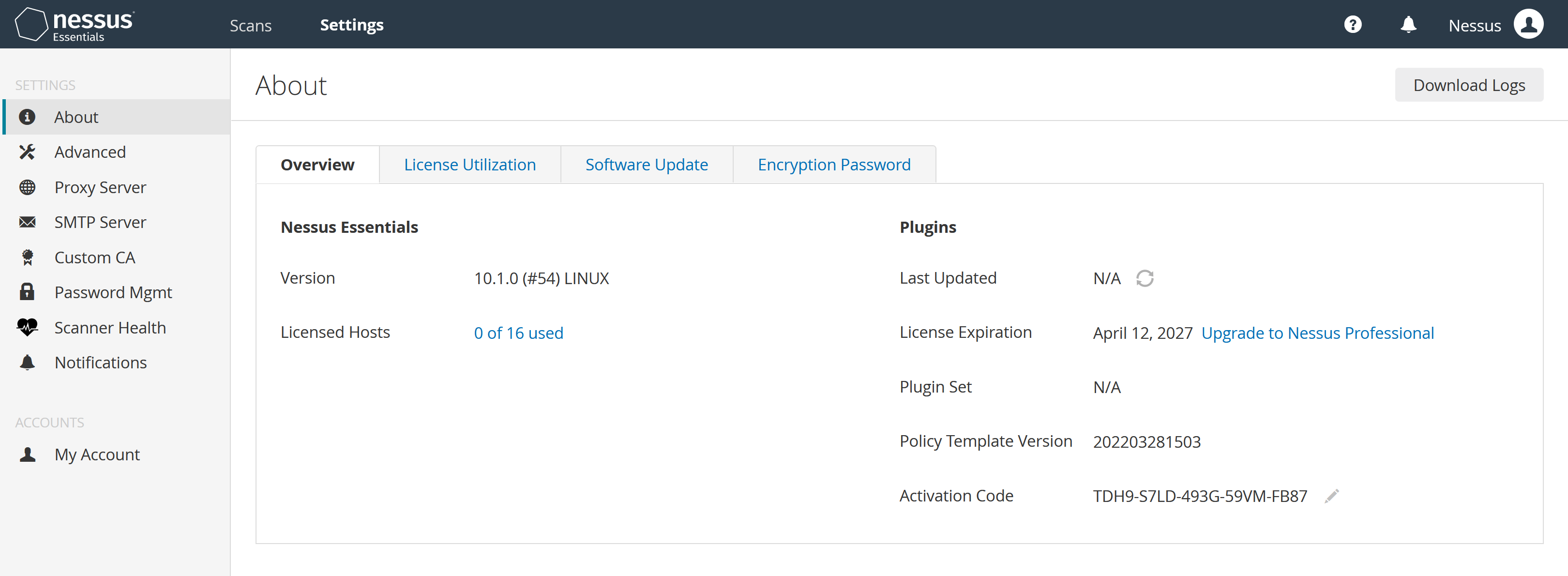Click the Password Mgmt icon

27,292
